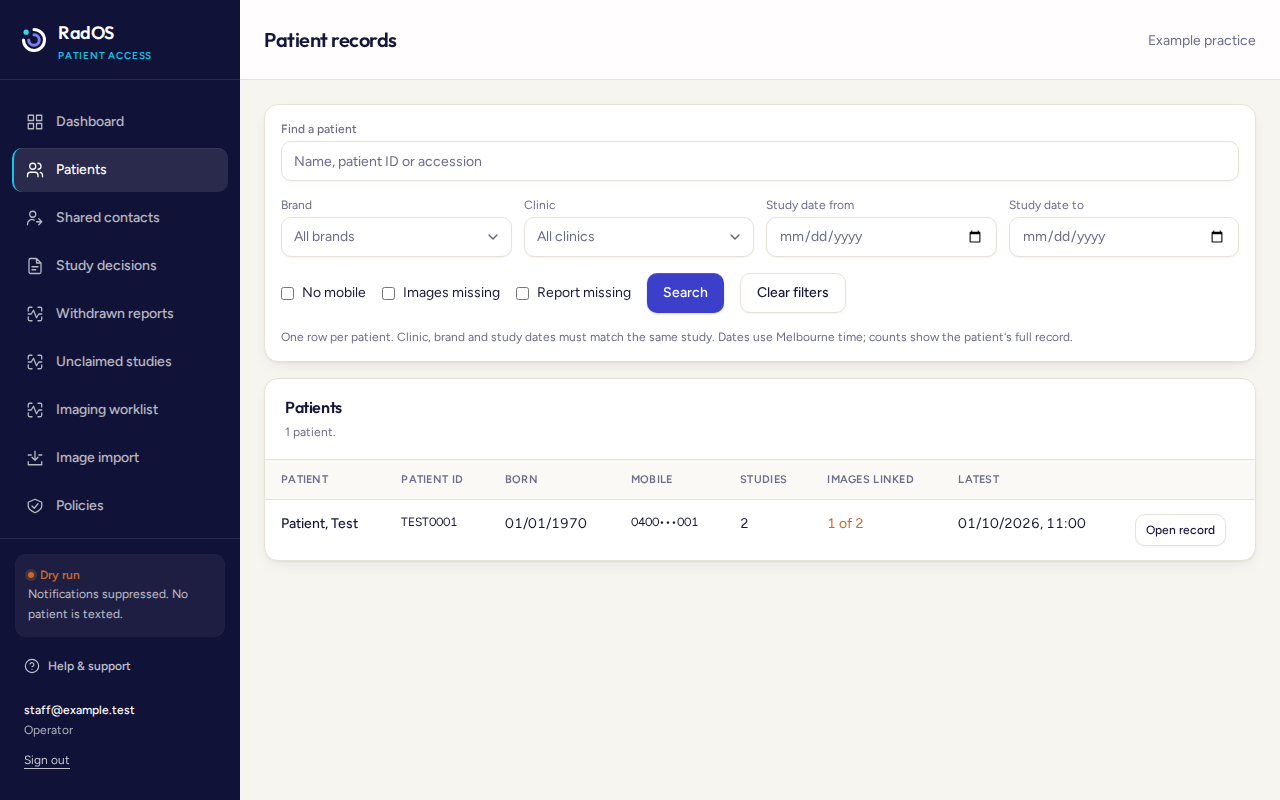This screenshot has height=800, width=1280.
Task: Select Unclaimed studies menu item
Action: click(x=120, y=362)
